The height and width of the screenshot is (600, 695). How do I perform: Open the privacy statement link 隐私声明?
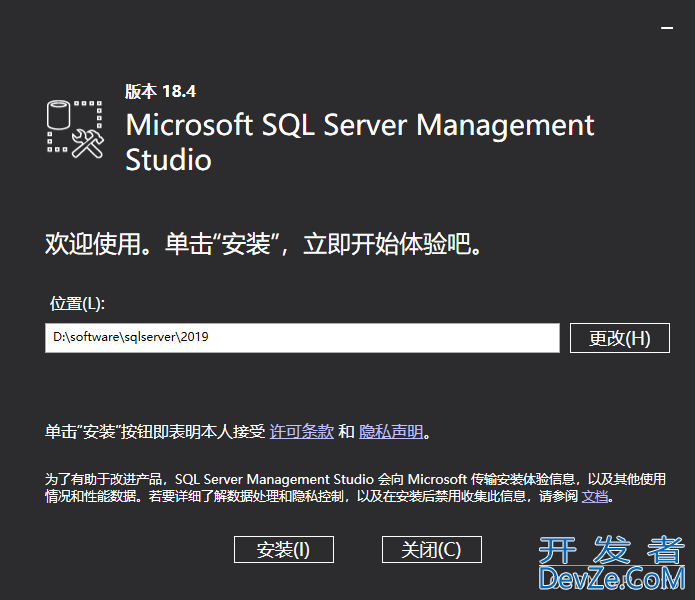pyautogui.click(x=391, y=431)
